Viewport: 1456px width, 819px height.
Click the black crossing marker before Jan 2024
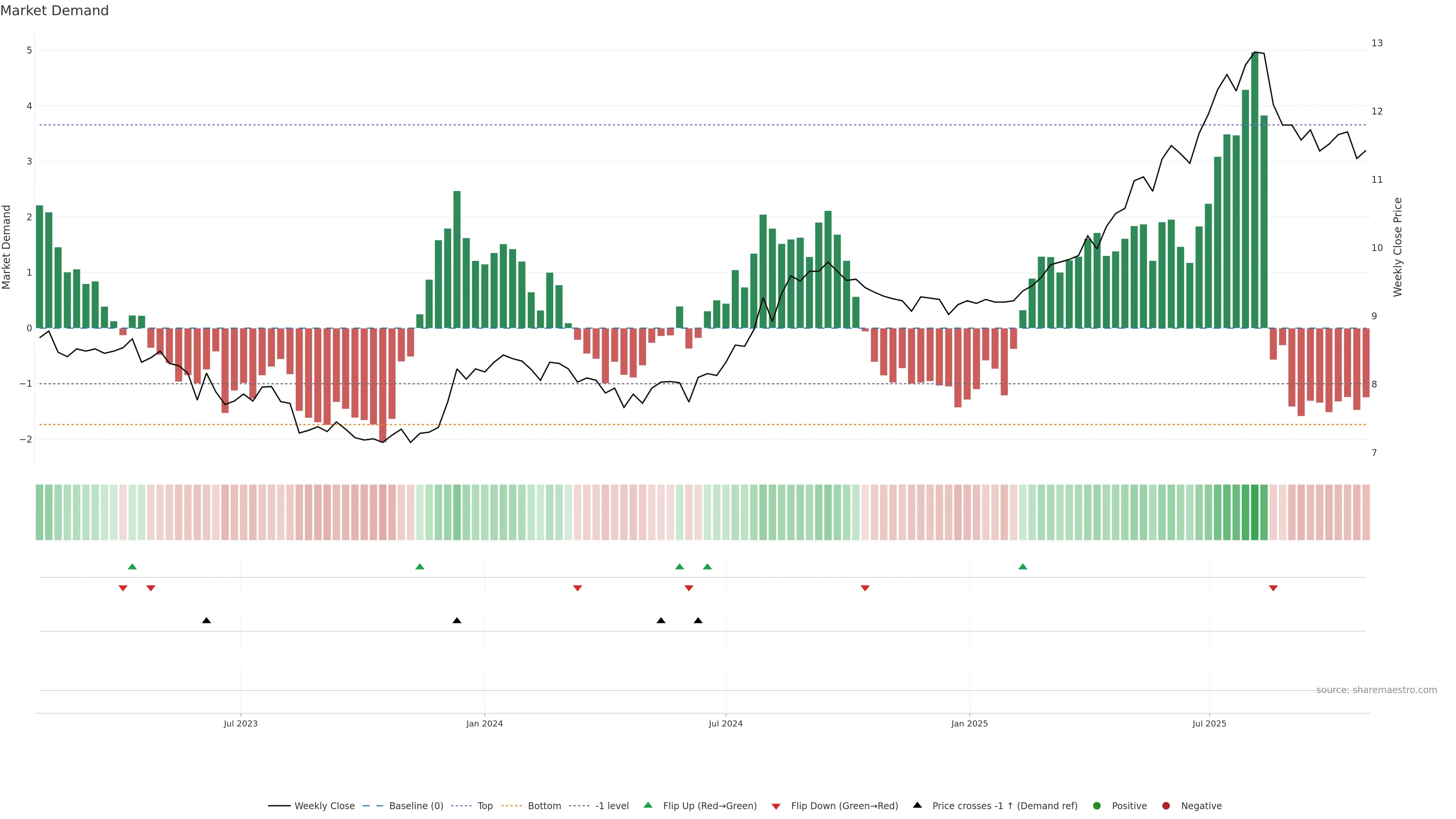(457, 621)
